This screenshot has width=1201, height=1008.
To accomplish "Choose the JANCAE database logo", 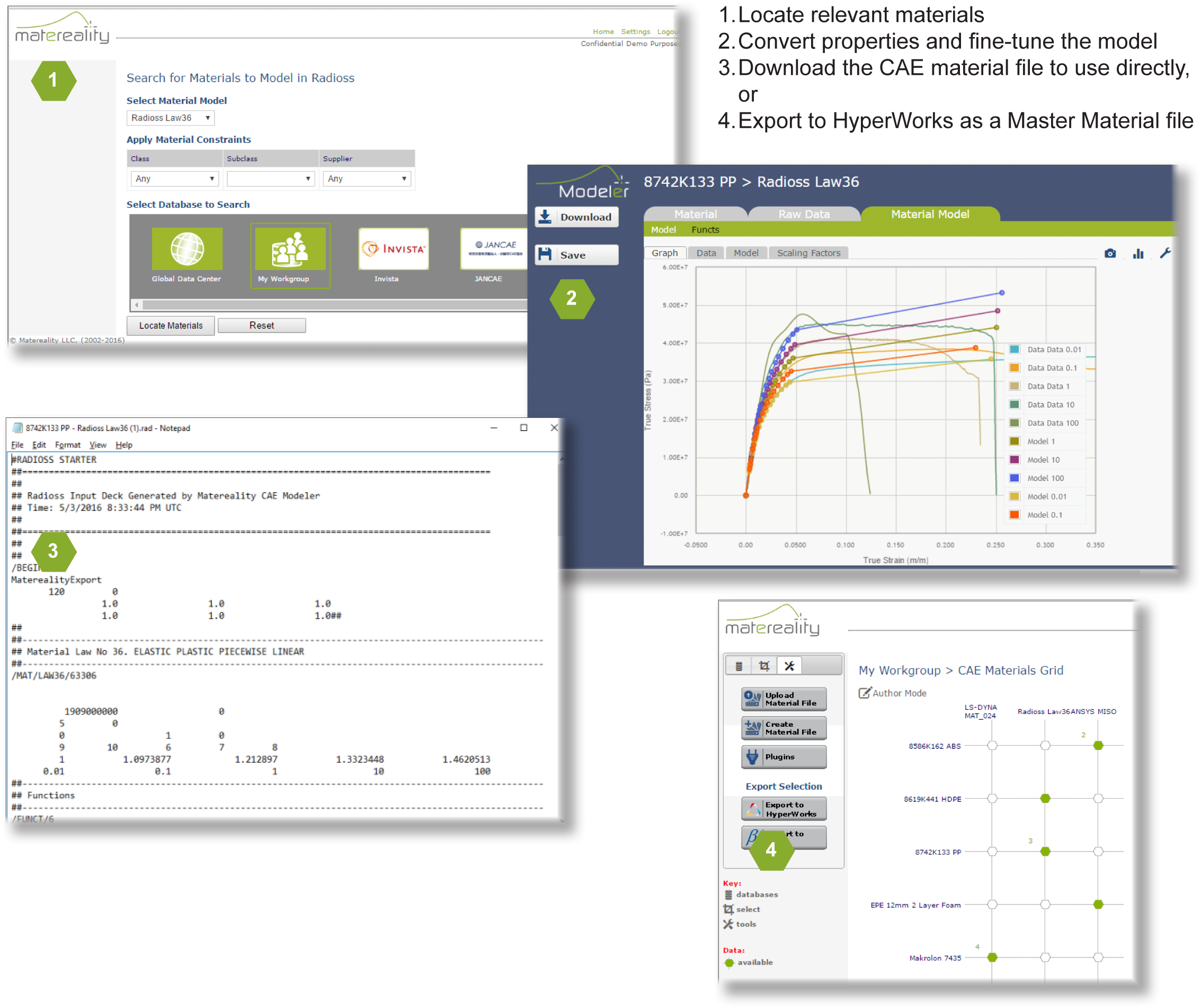I will [x=495, y=249].
